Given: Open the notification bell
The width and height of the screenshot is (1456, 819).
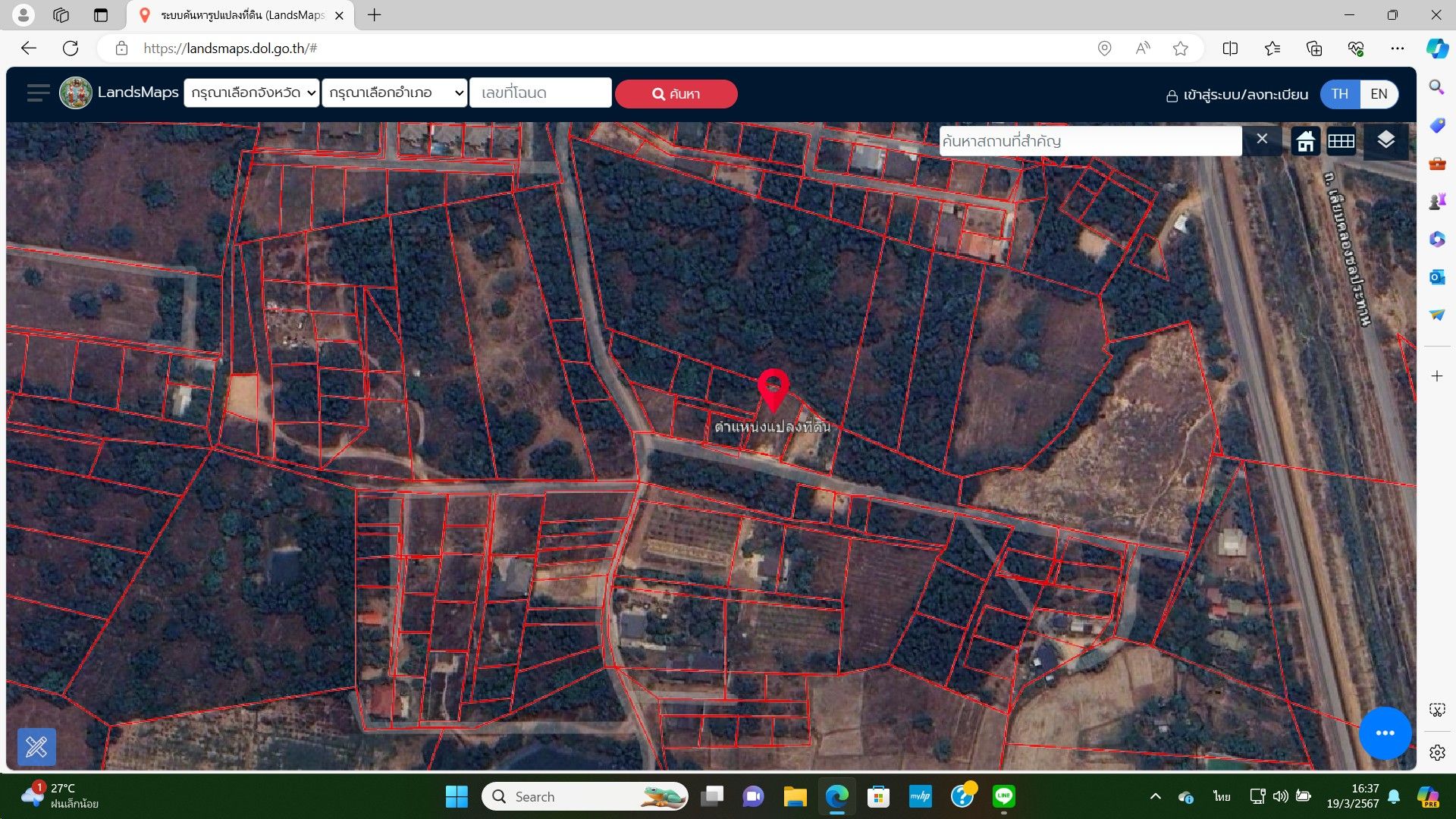Looking at the screenshot, I should pos(1394,796).
